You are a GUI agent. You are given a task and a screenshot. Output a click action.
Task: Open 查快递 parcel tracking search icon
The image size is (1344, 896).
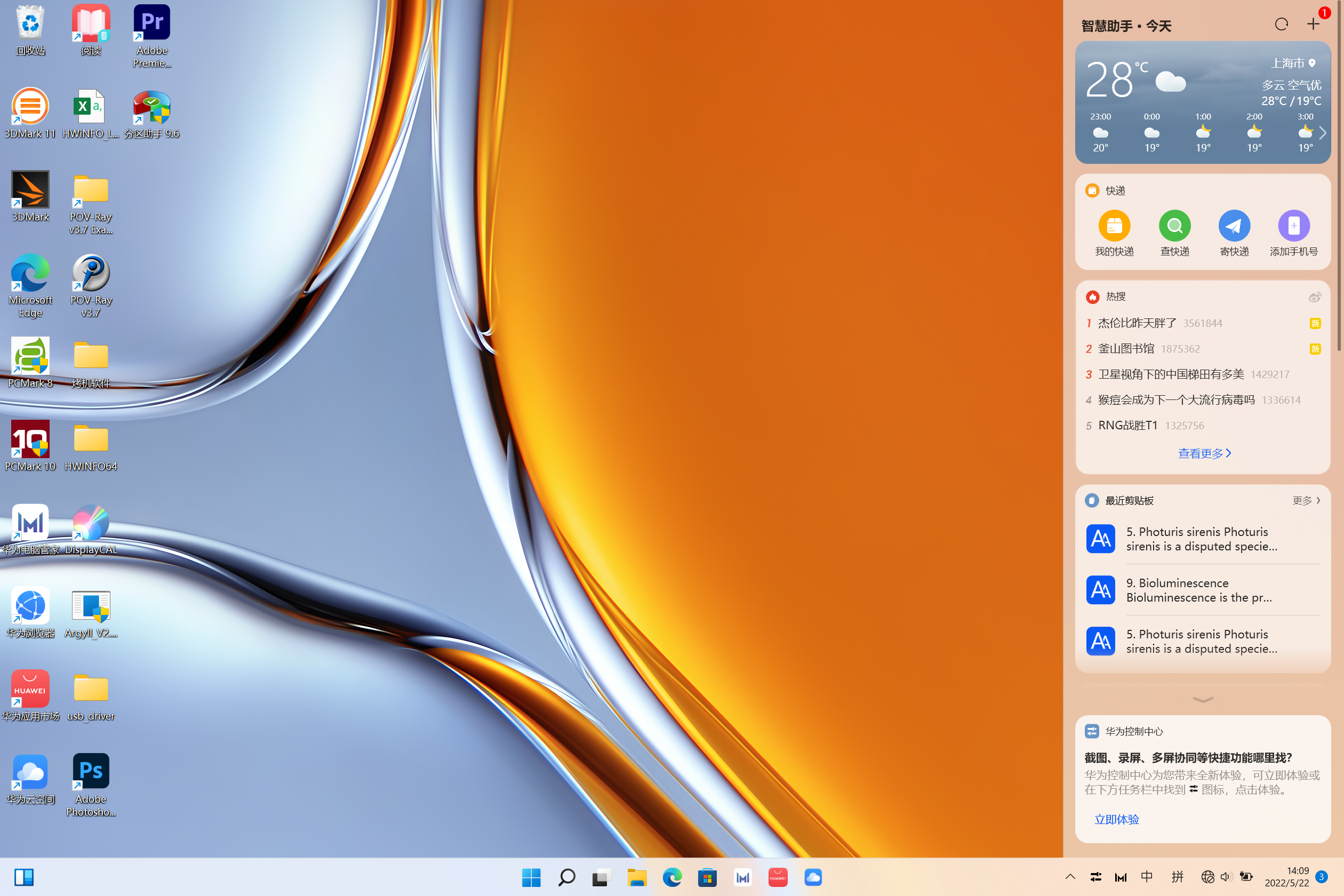pyautogui.click(x=1174, y=226)
